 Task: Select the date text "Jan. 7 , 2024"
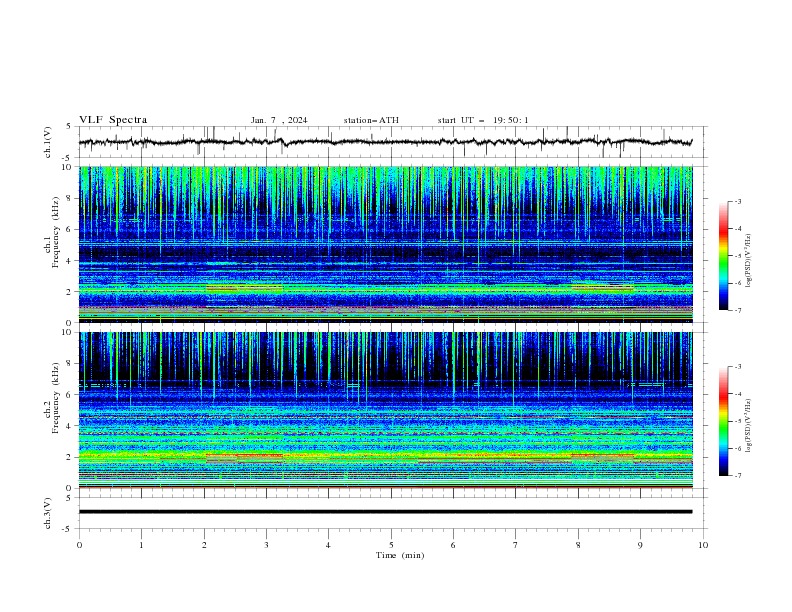pos(279,120)
